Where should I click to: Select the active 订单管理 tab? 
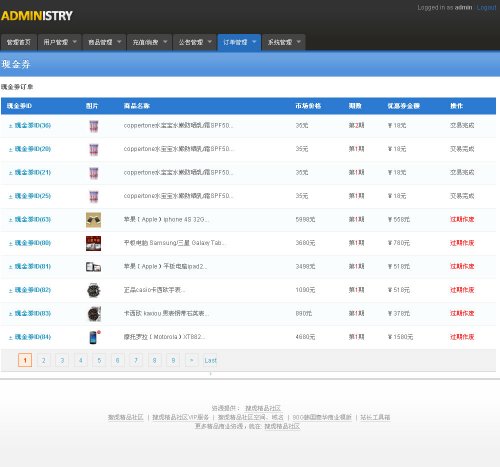[239, 42]
